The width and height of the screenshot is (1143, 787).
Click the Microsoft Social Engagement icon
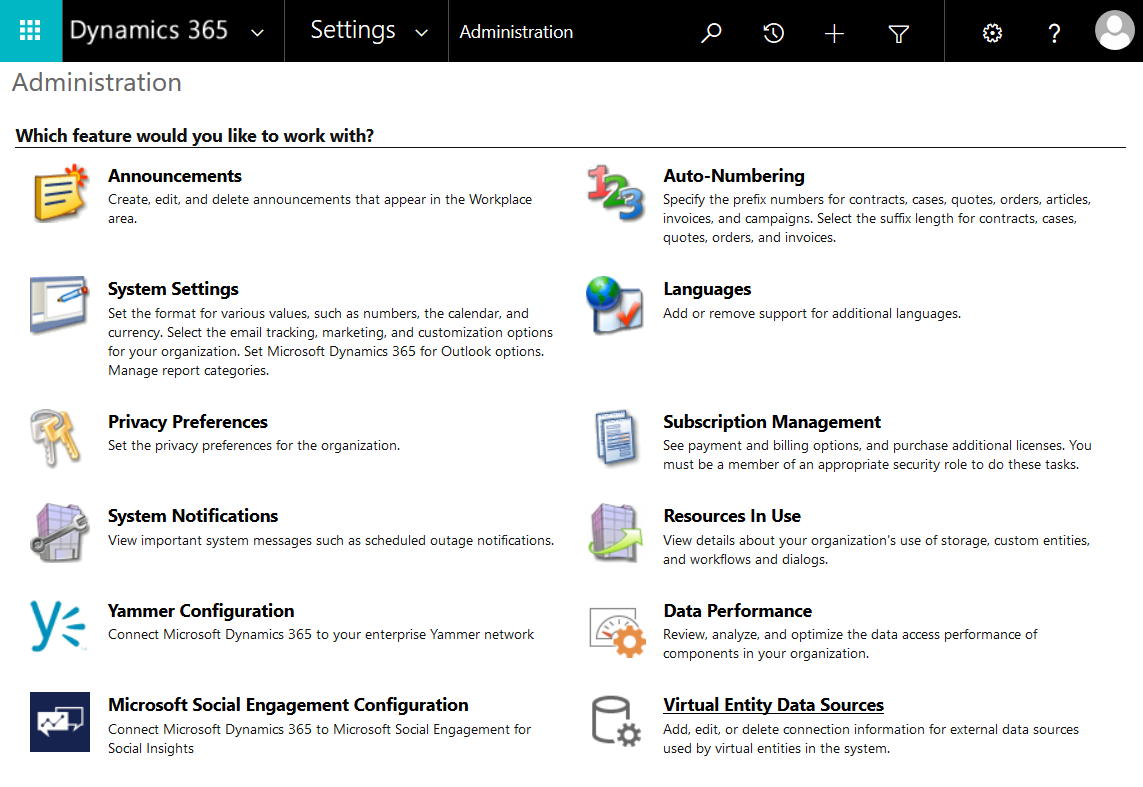pos(60,721)
